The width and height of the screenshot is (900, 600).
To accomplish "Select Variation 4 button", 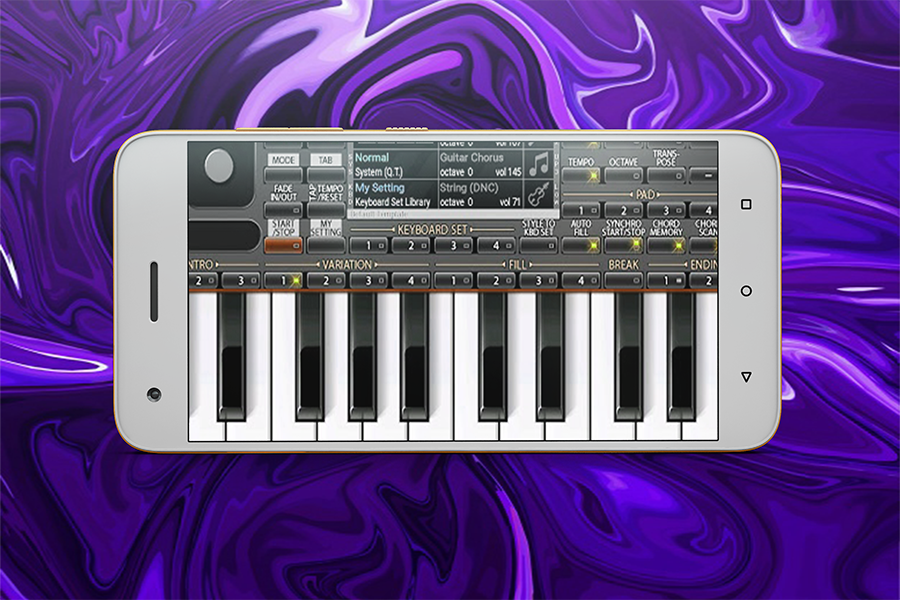I will [411, 281].
